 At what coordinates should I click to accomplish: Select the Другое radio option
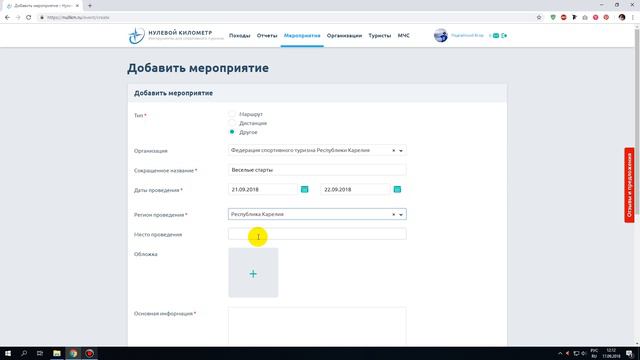(232, 132)
